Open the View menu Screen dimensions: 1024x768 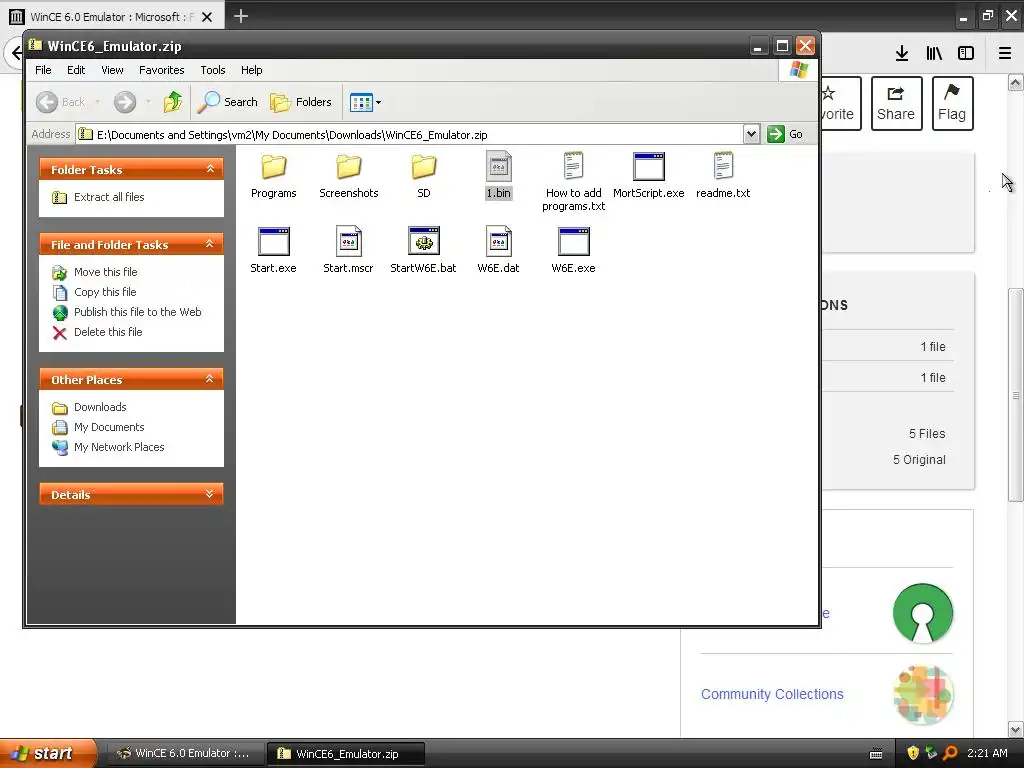coord(112,70)
